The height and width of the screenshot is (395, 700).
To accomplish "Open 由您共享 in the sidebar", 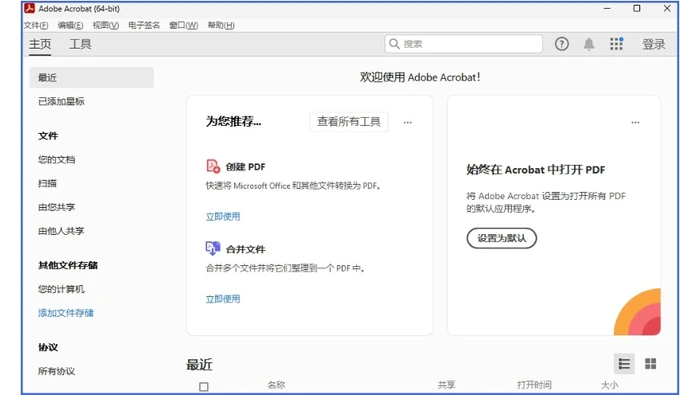I will point(57,207).
